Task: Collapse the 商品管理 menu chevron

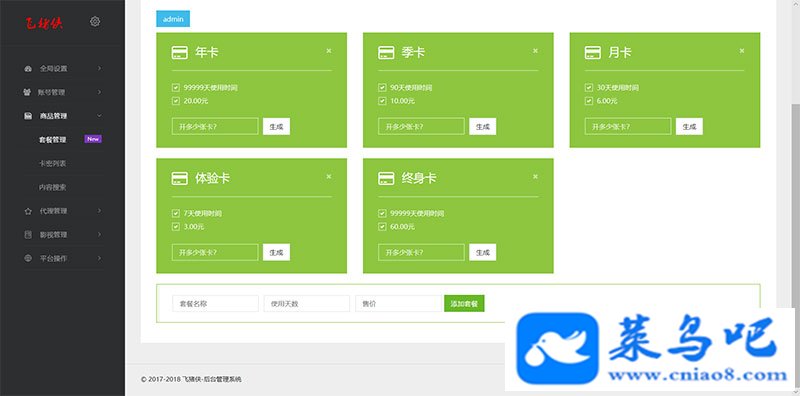Action: (x=99, y=116)
